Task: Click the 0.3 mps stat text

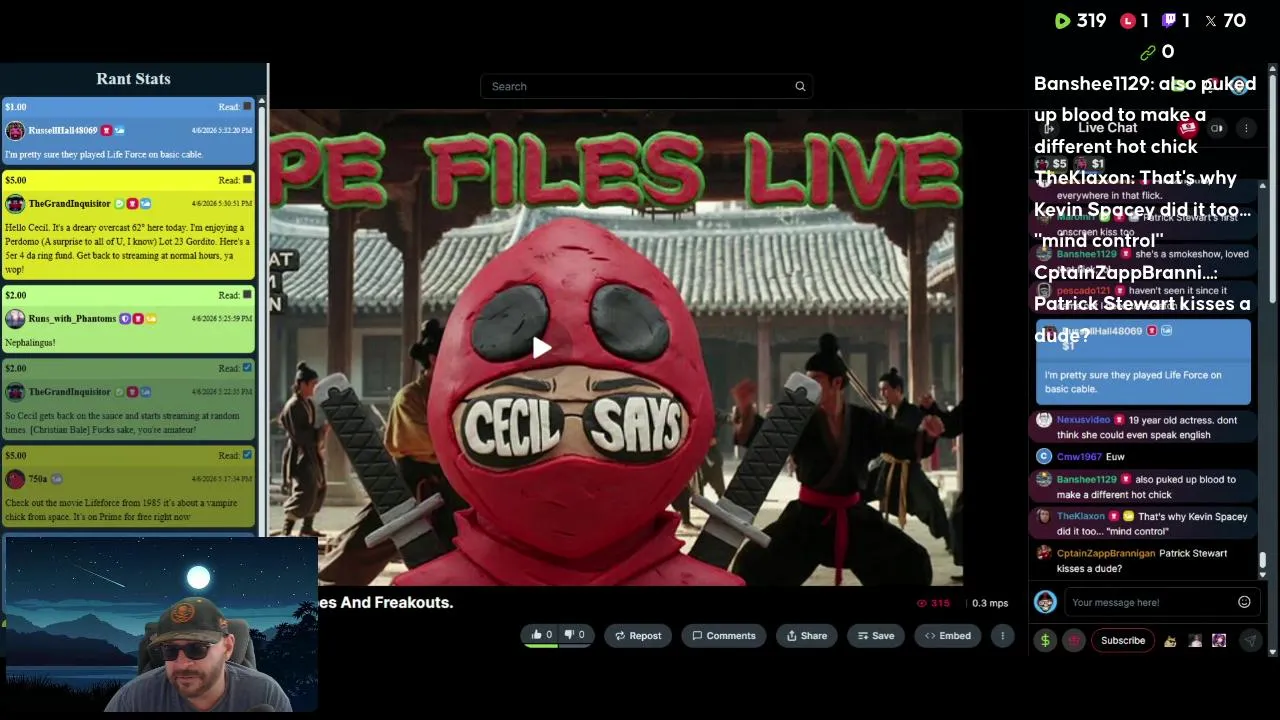Action: pyautogui.click(x=990, y=603)
